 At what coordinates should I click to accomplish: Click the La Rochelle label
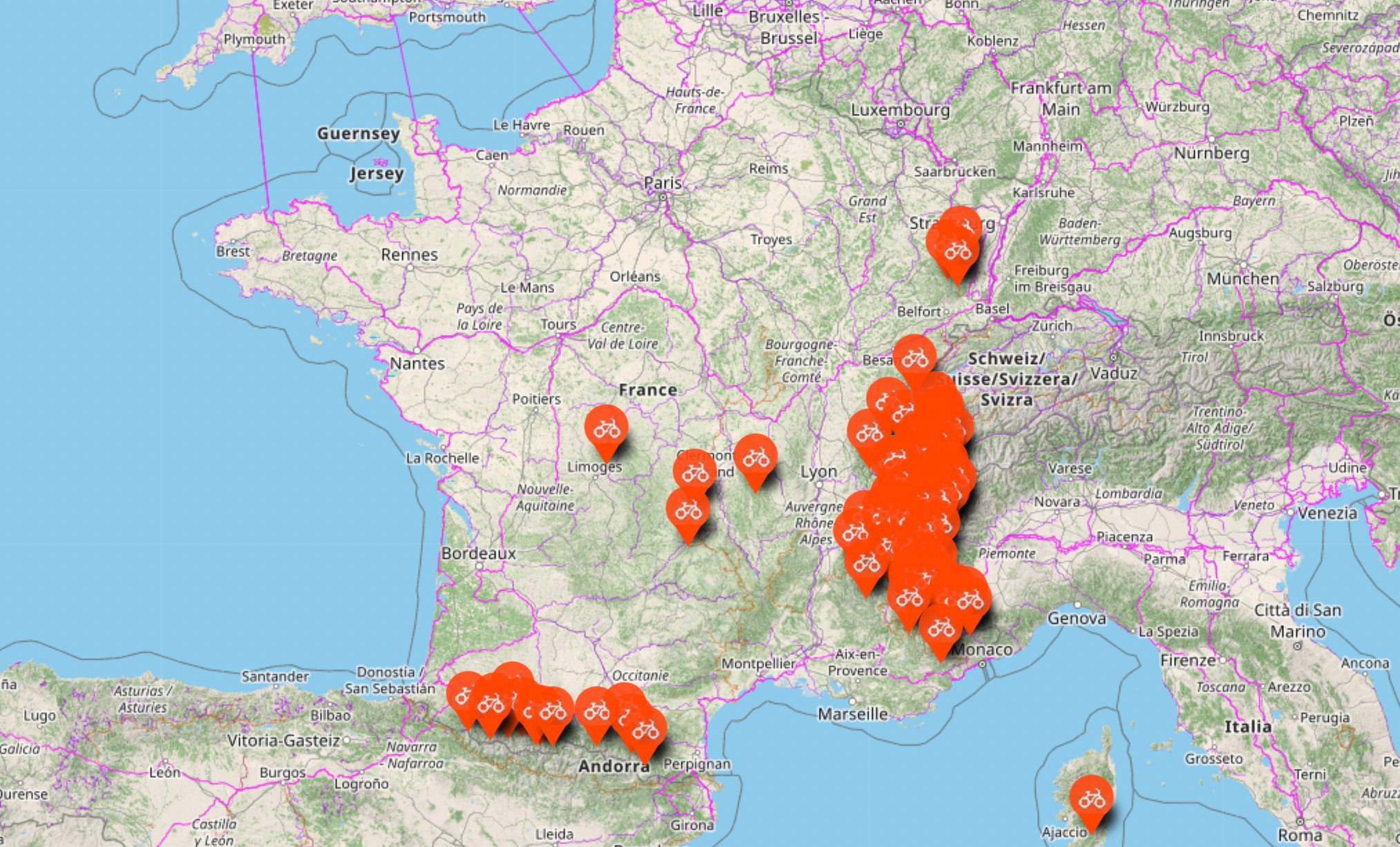442,458
